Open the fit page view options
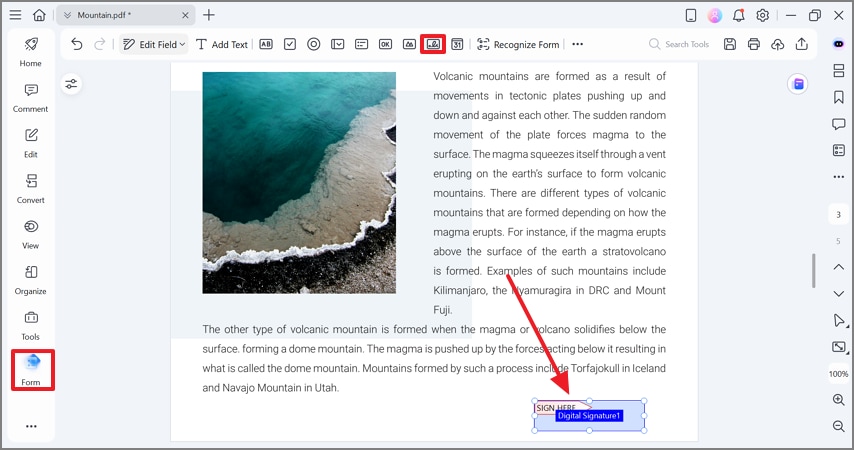854x450 pixels. pos(840,347)
